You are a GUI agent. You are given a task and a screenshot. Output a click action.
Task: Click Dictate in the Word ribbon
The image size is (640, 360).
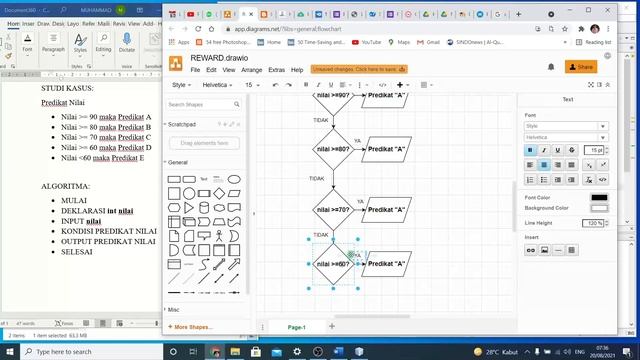point(127,43)
